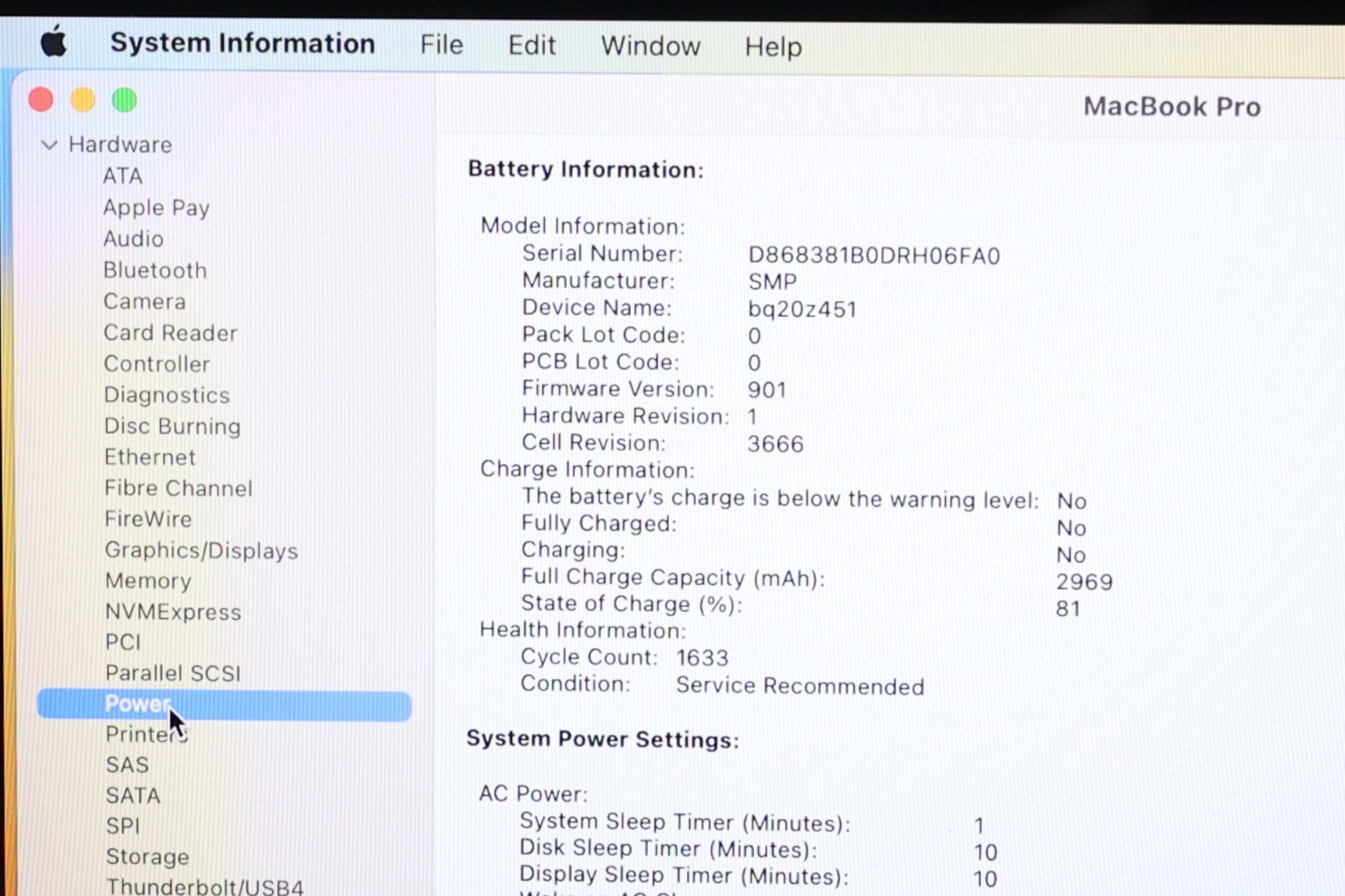
Task: Click the battery serial number value
Action: 873,256
